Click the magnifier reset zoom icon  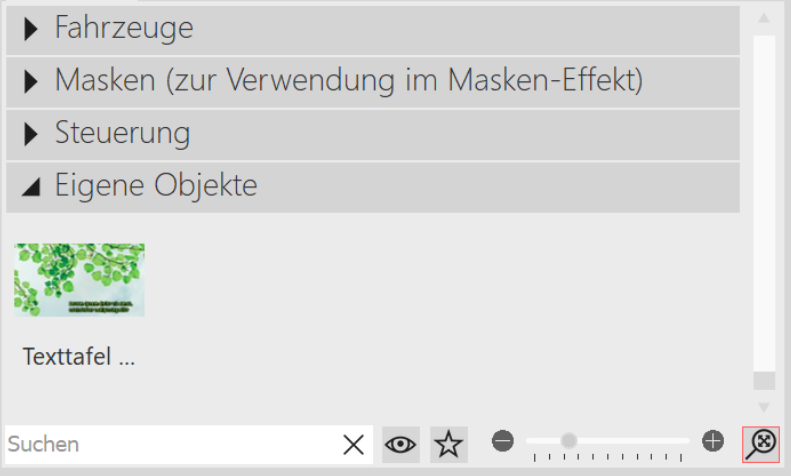[761, 443]
